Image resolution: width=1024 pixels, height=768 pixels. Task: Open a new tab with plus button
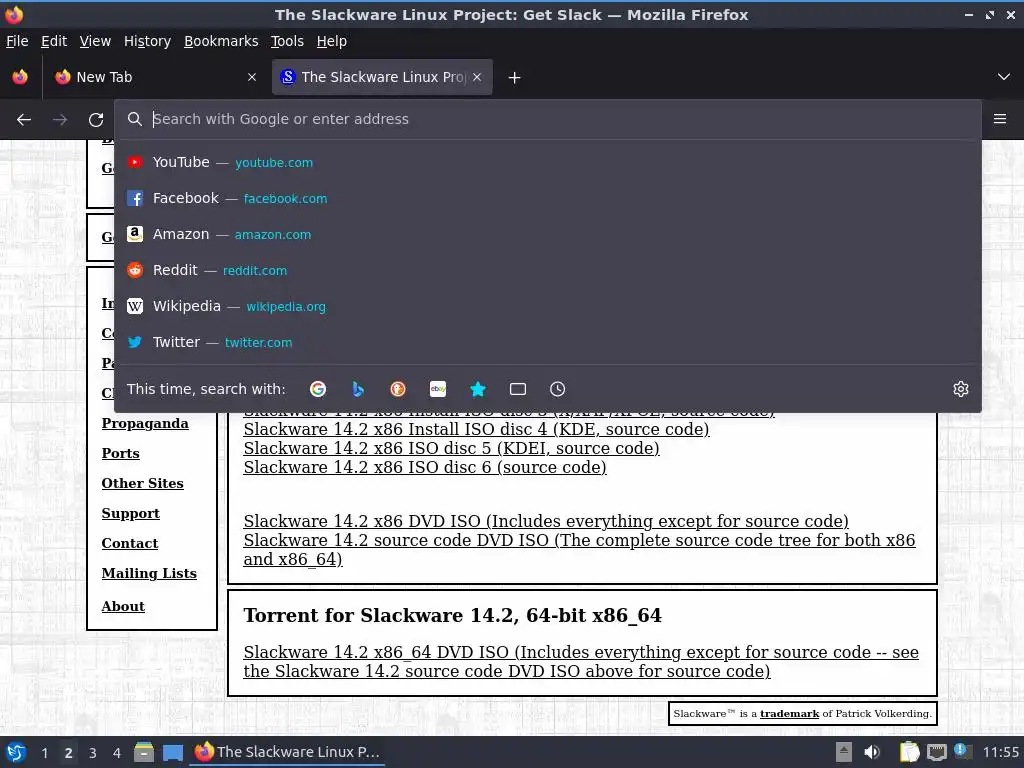pos(515,78)
